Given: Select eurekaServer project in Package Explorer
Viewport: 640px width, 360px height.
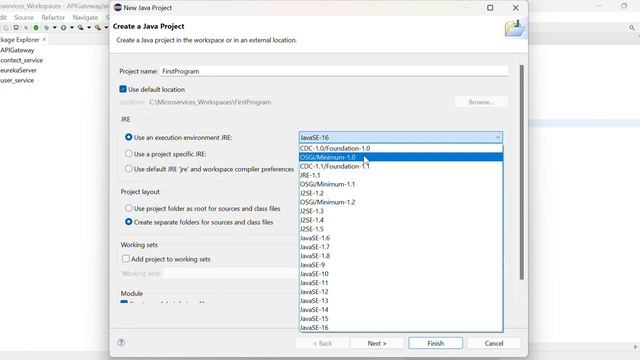Looking at the screenshot, I should coord(18,70).
